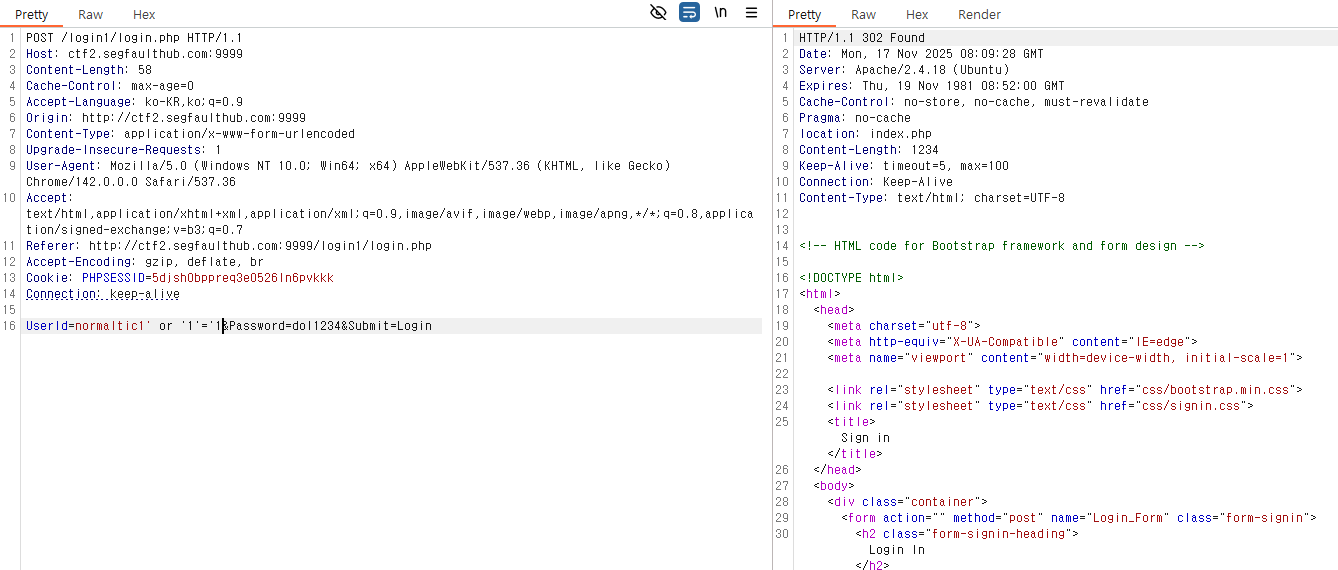
Task: Click the UserId parameter in request body
Action: tap(46, 326)
